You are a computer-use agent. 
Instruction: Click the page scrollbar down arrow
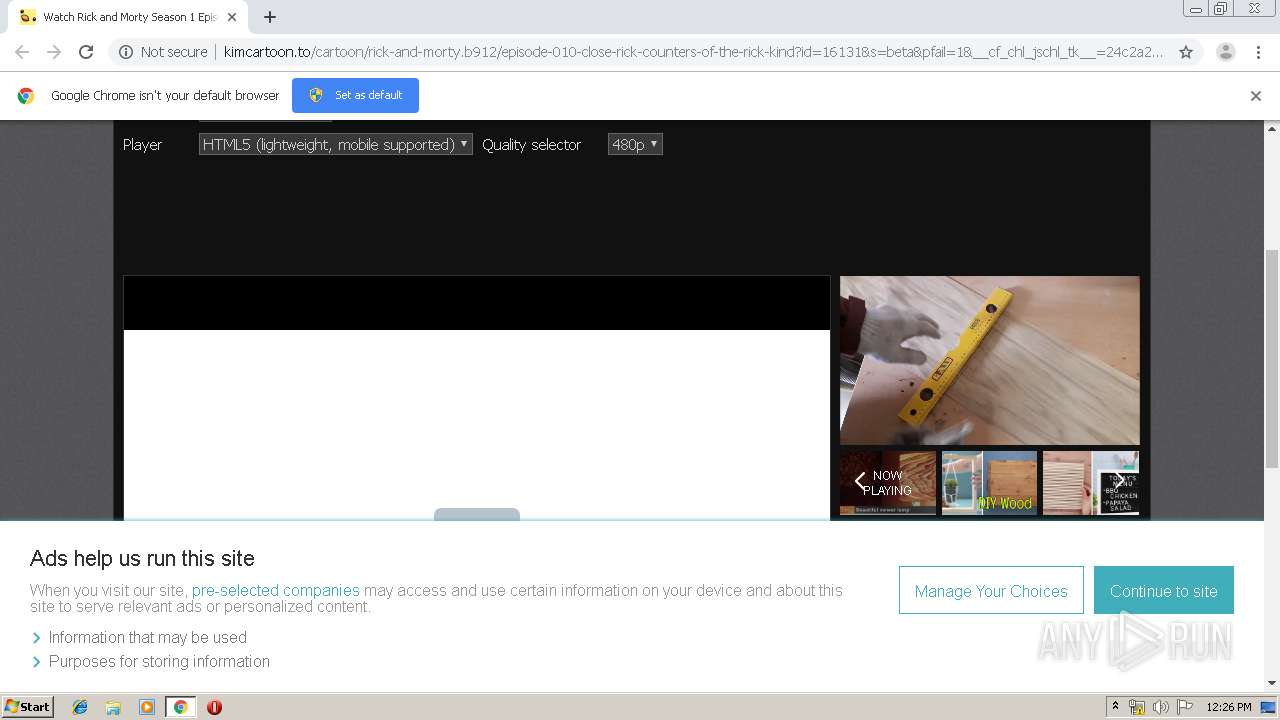[x=1272, y=683]
